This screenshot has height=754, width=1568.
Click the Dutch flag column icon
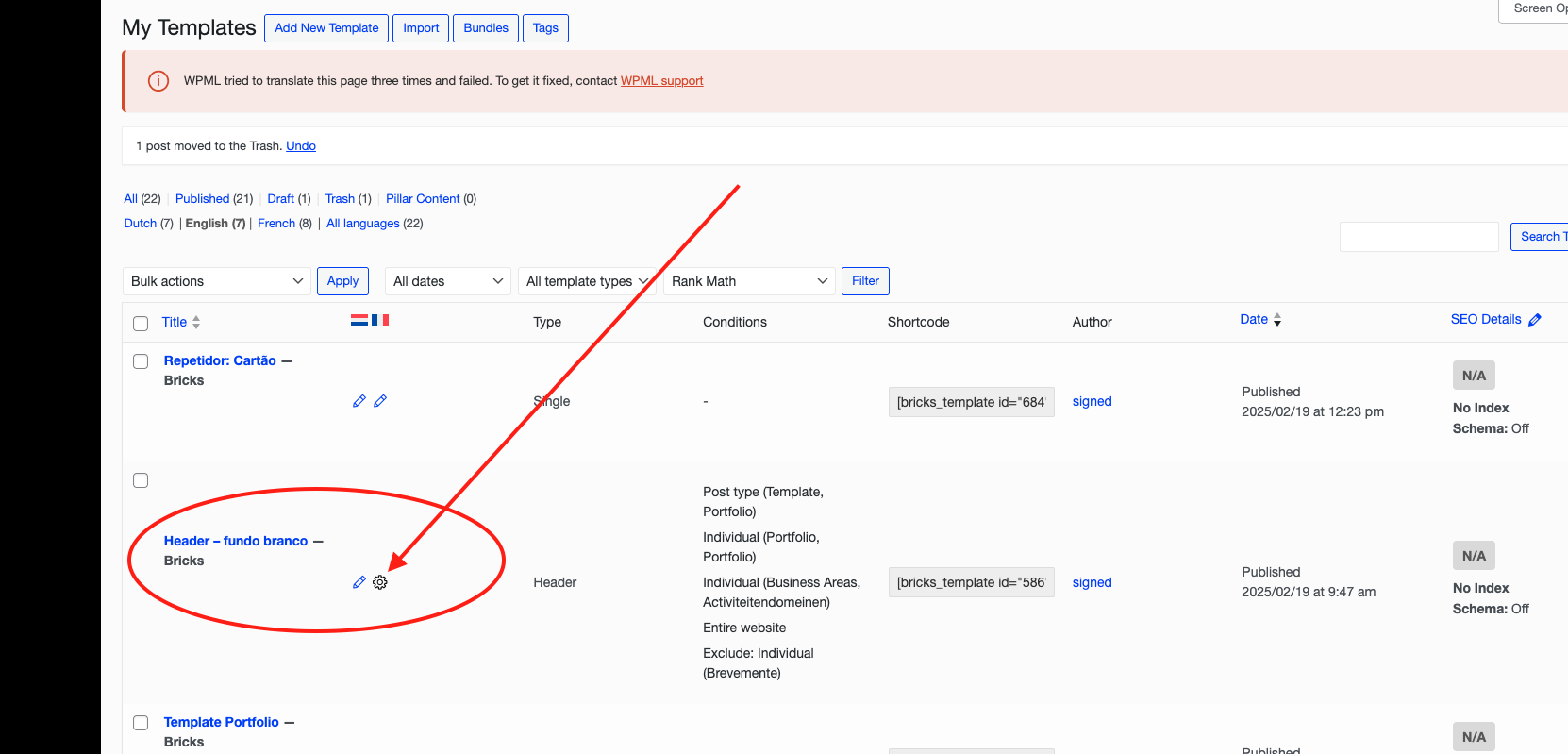[x=359, y=321]
